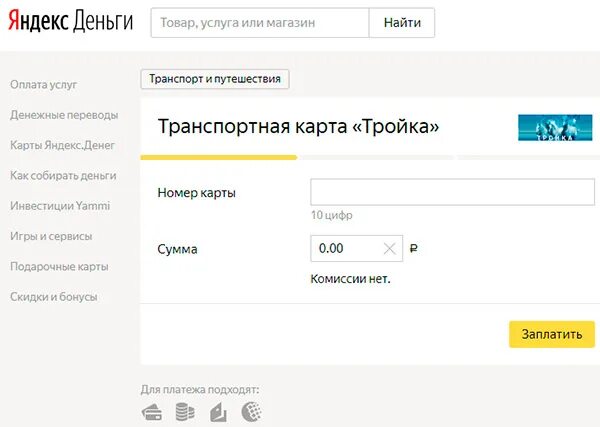Click the Транспорт и путешествия category button
The image size is (600, 427).
(x=215, y=79)
